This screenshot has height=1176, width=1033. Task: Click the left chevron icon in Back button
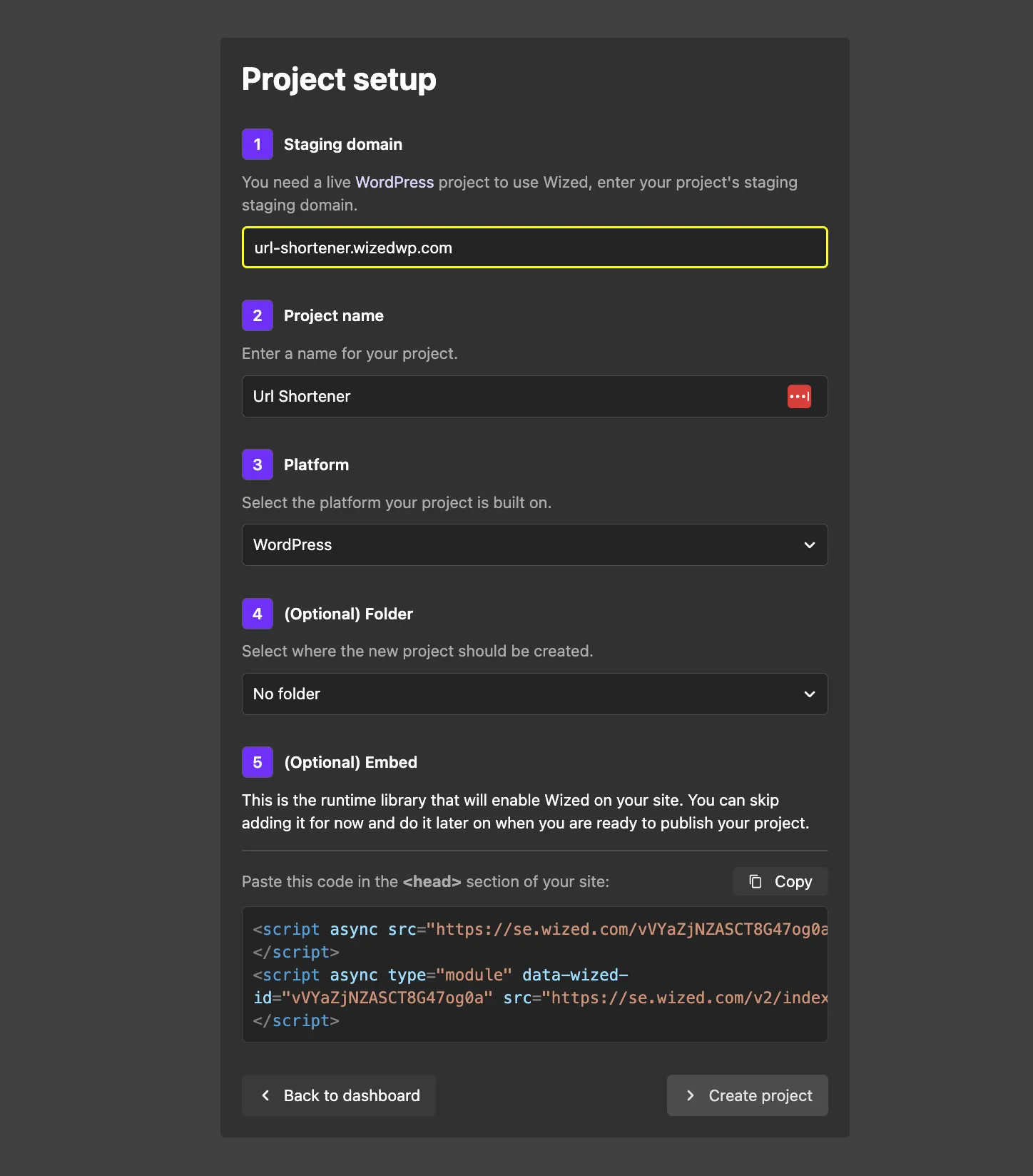pyautogui.click(x=265, y=1095)
